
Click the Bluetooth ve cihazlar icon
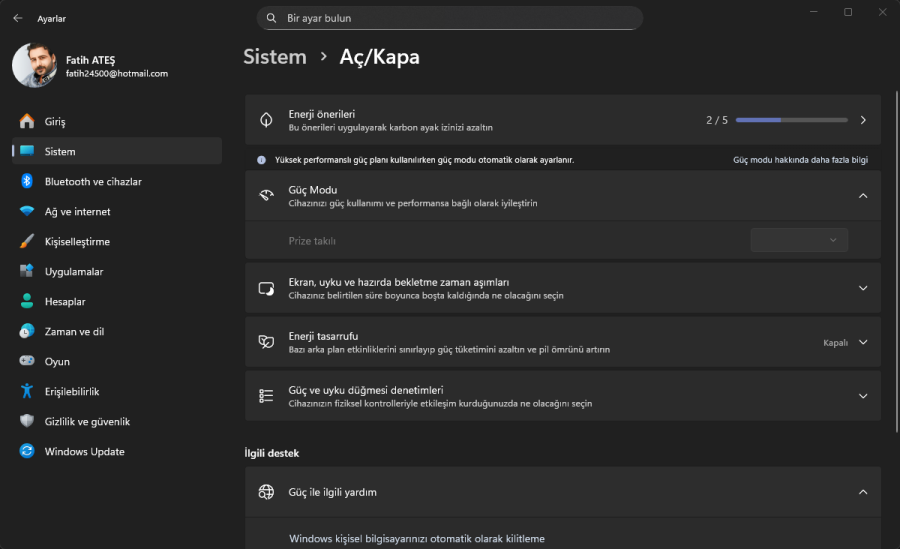pos(27,181)
